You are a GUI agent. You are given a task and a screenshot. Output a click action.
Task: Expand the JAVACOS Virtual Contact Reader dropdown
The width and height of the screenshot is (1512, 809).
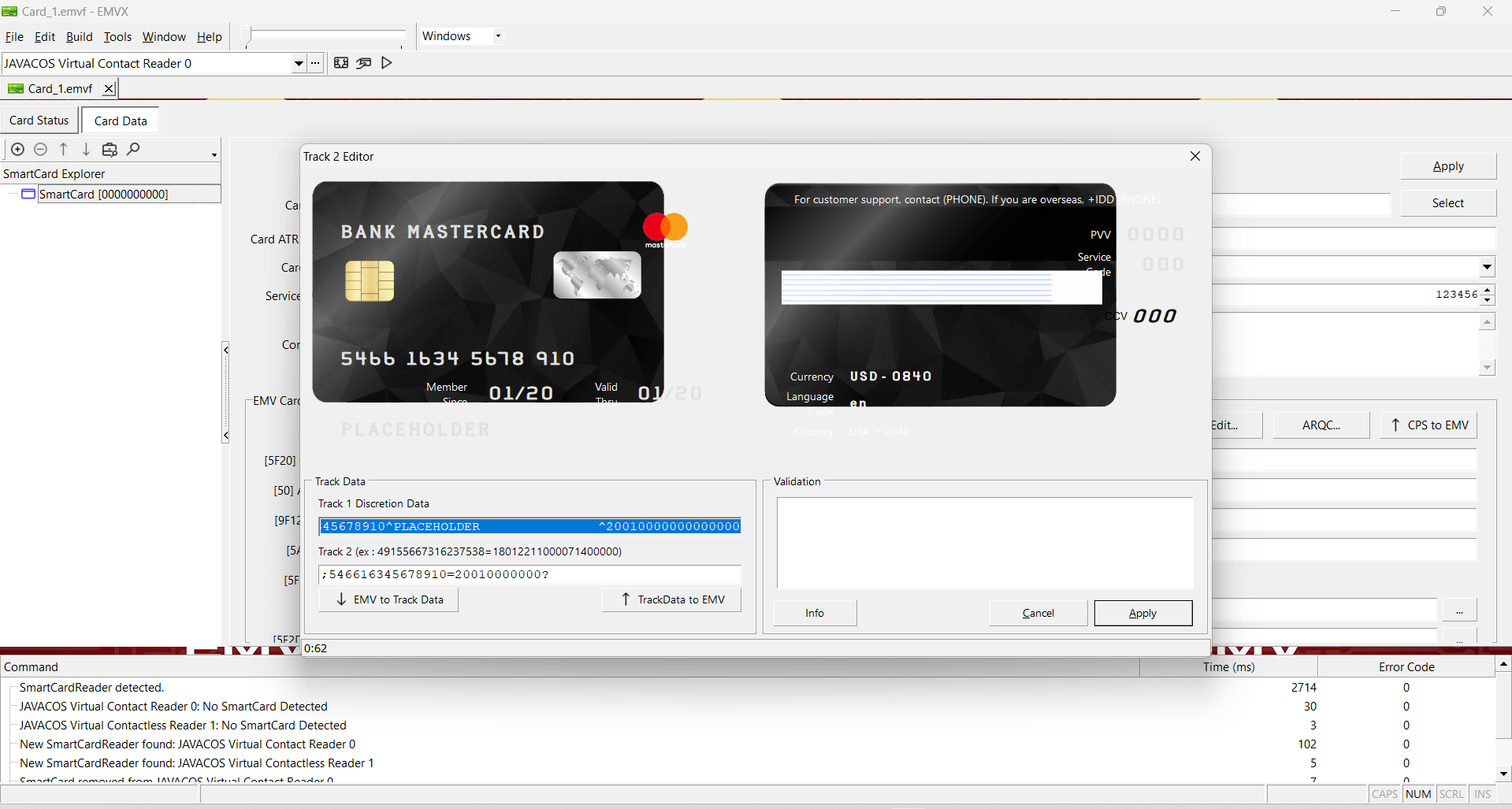pyautogui.click(x=299, y=64)
